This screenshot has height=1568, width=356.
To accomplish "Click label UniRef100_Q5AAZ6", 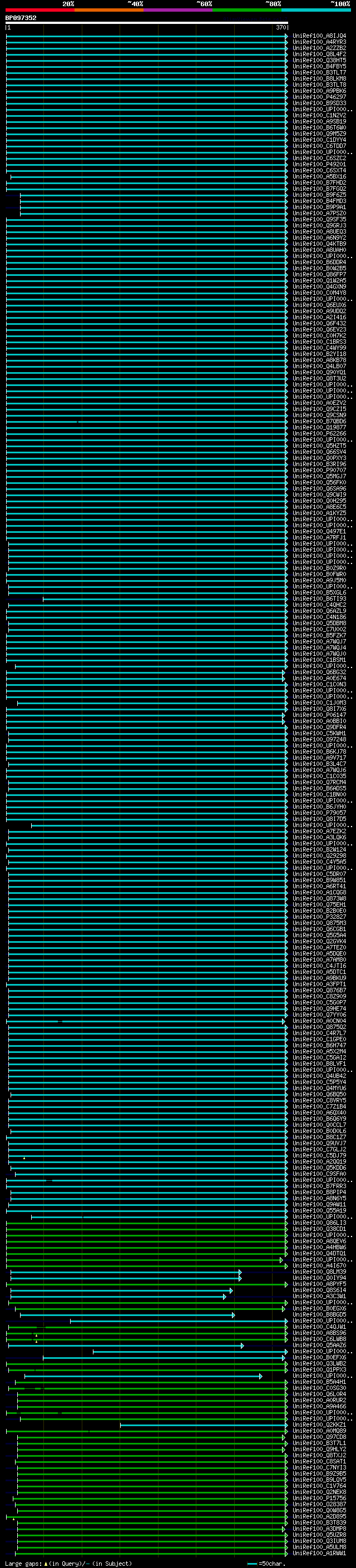I will 319,1345.
